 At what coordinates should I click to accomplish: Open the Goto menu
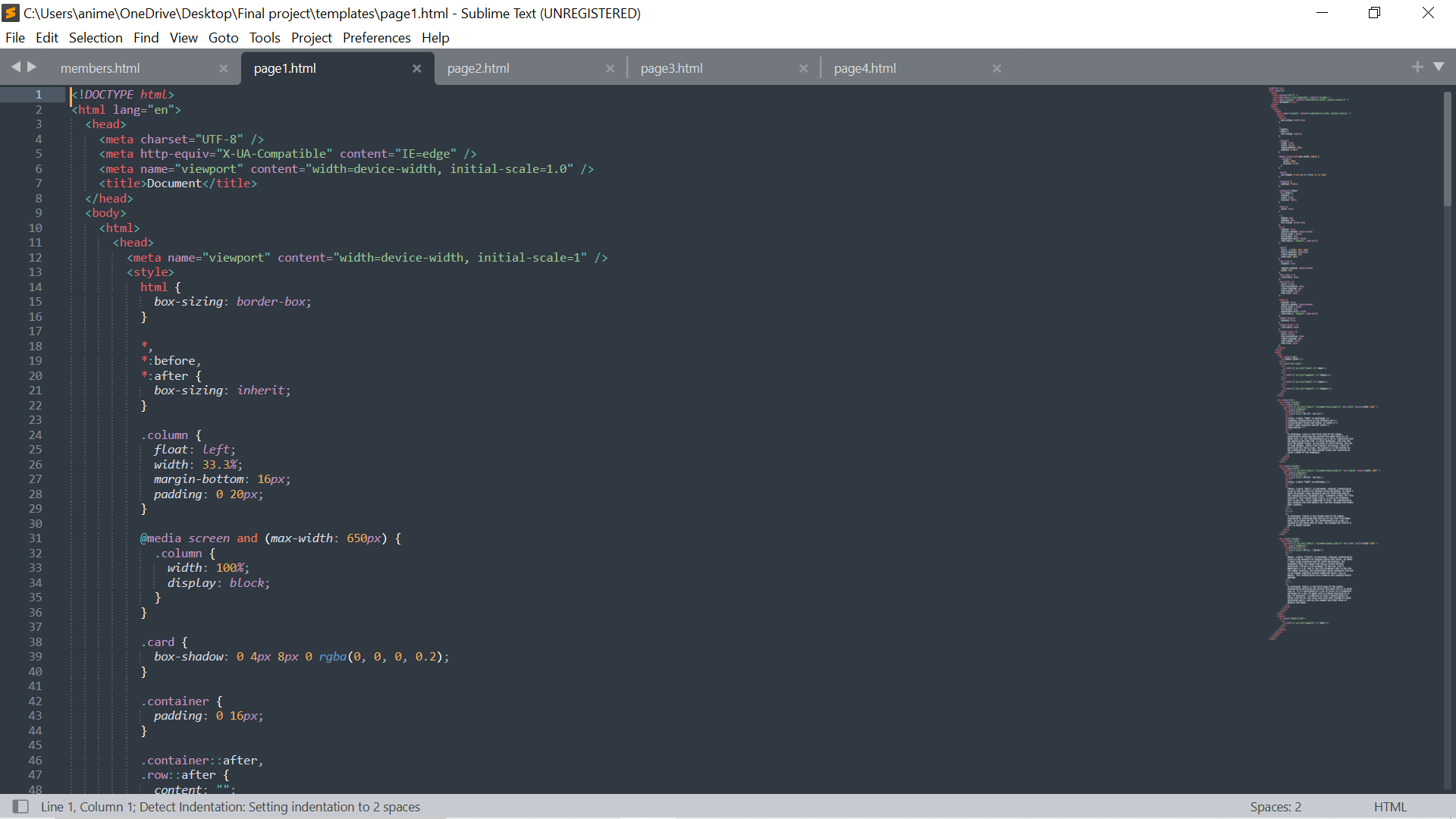pos(223,38)
